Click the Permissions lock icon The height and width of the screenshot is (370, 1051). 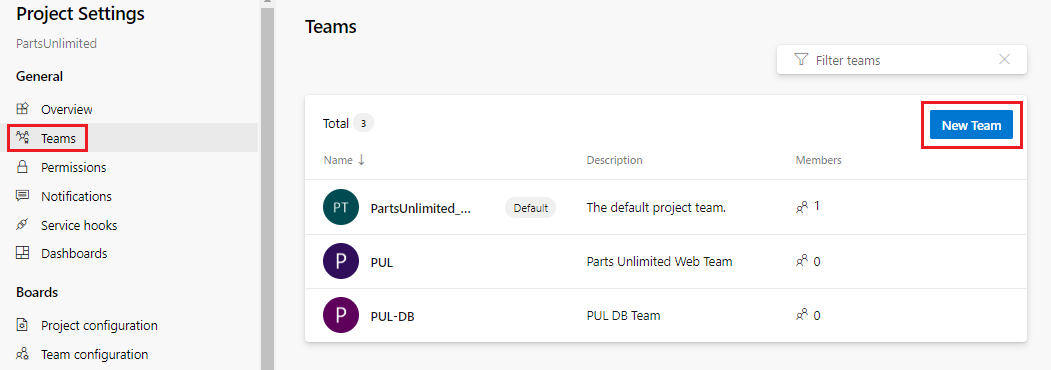click(23, 167)
